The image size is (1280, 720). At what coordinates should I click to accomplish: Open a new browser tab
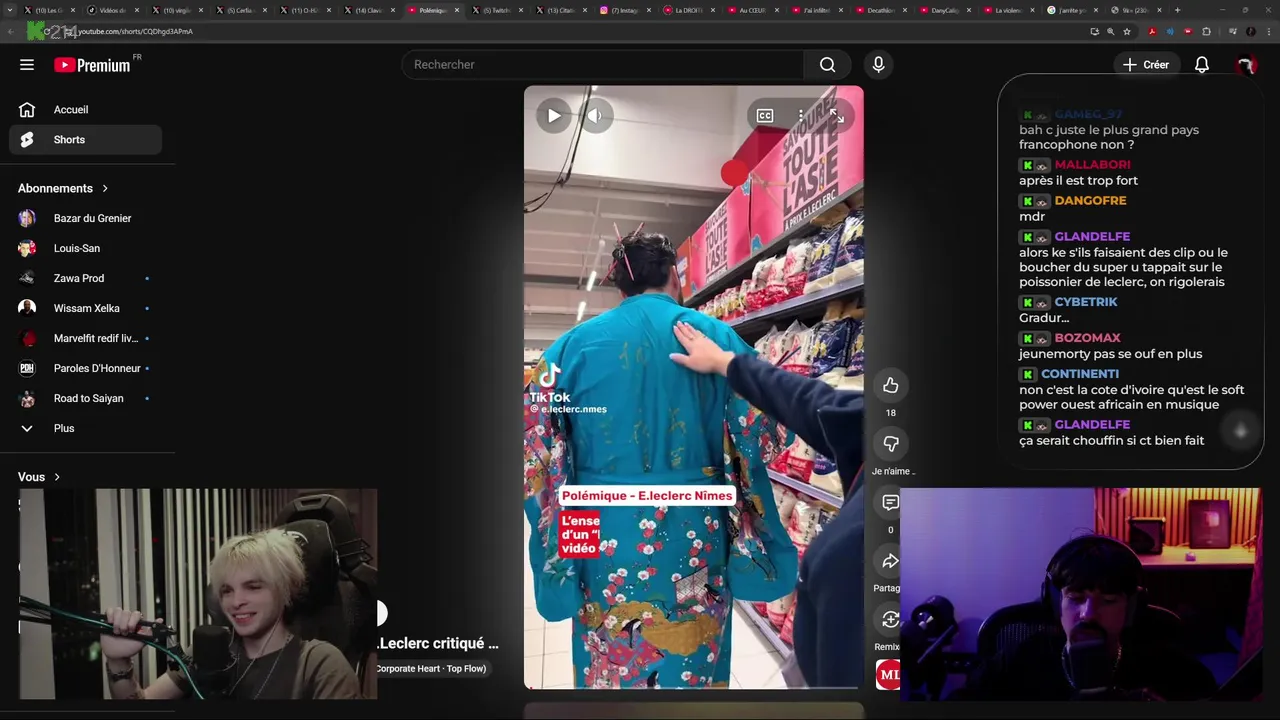click(x=1177, y=10)
